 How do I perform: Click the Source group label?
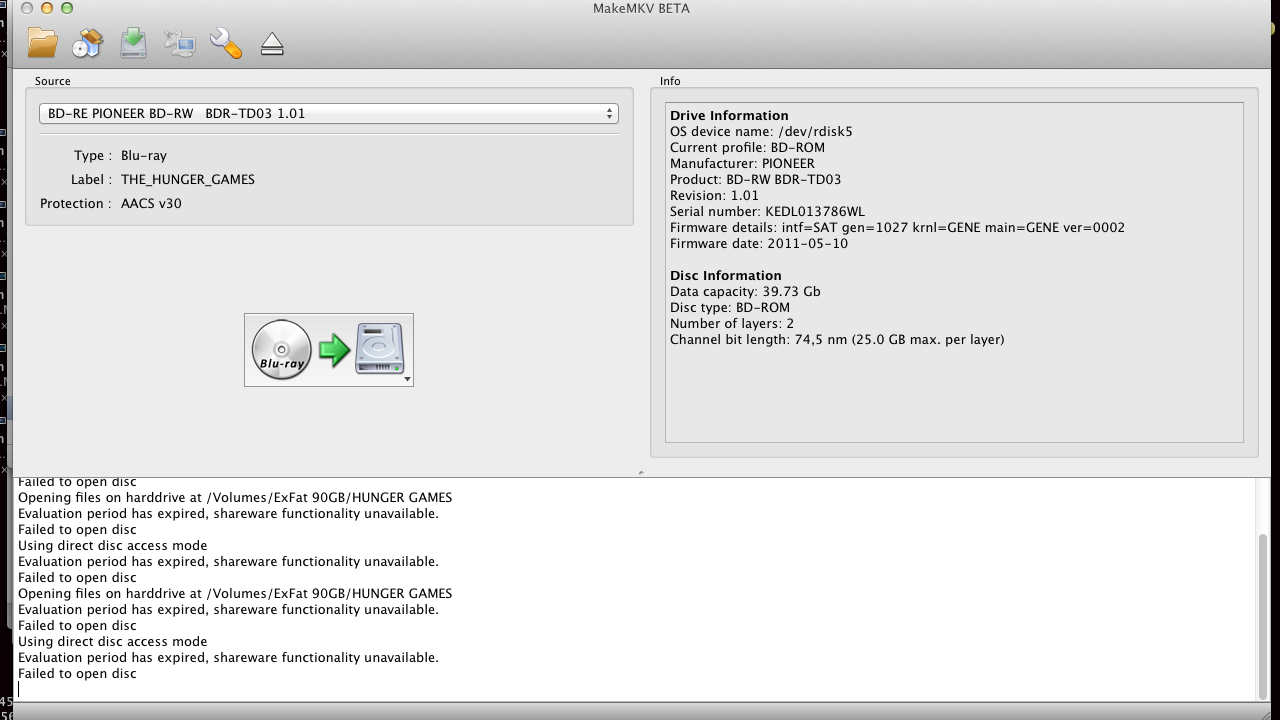53,81
